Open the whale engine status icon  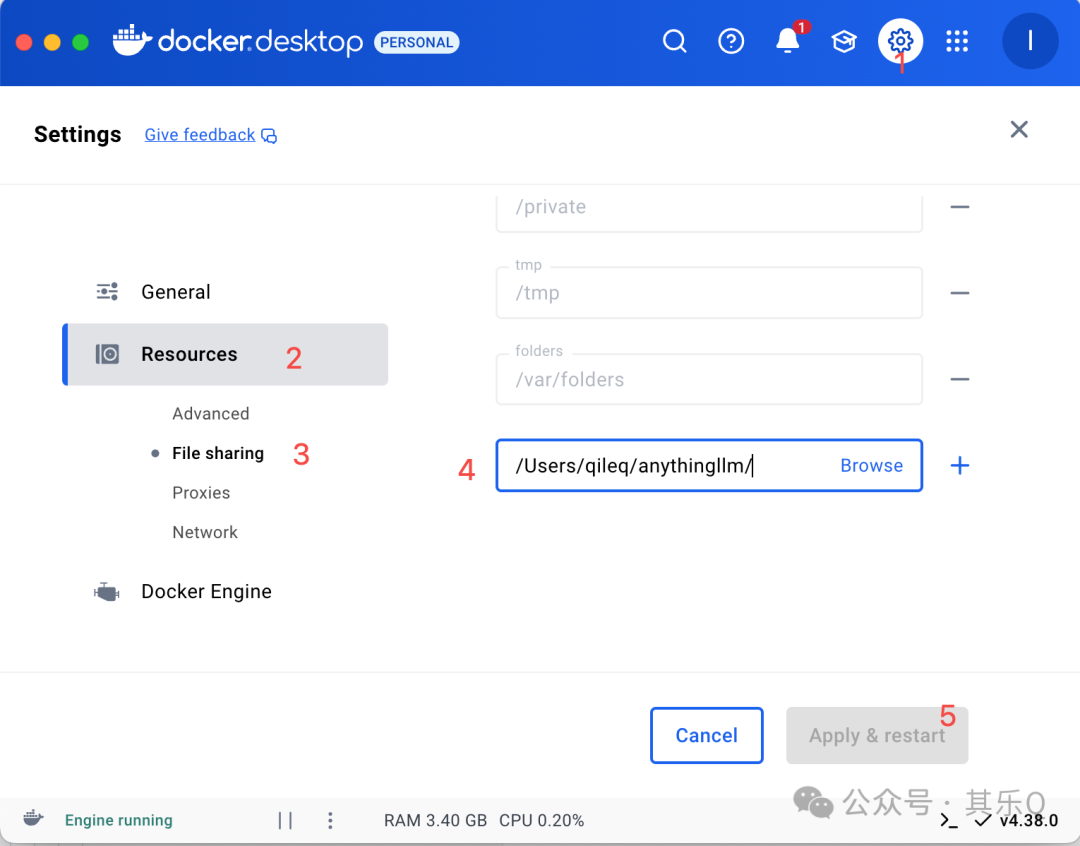[32, 818]
